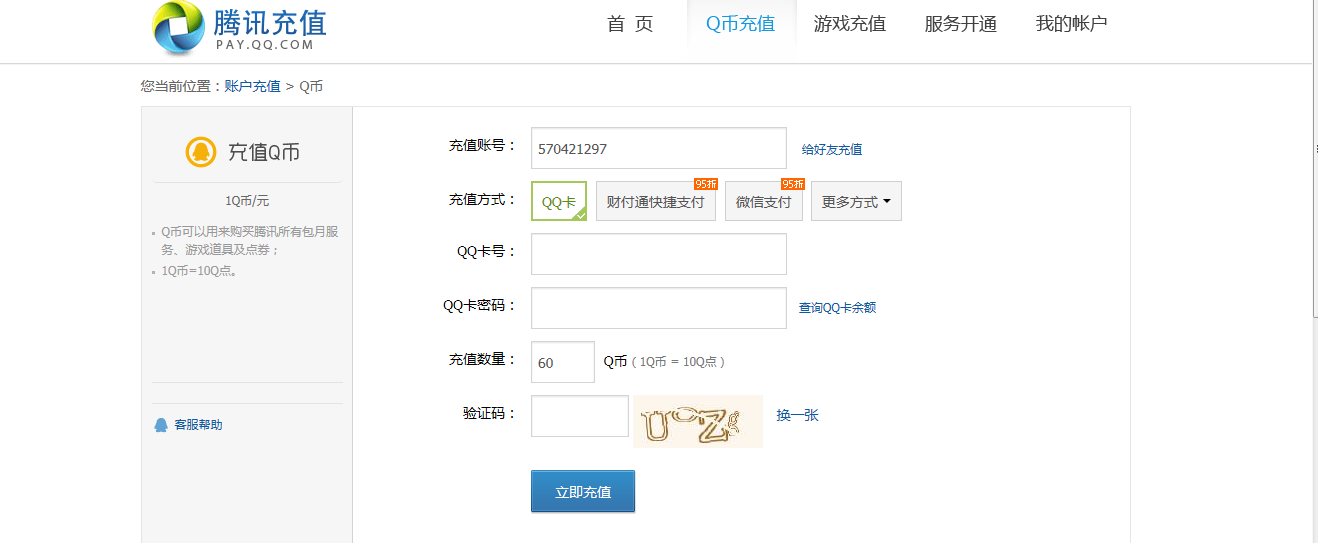
Task: Click the 给好友充值 link
Action: (832, 150)
